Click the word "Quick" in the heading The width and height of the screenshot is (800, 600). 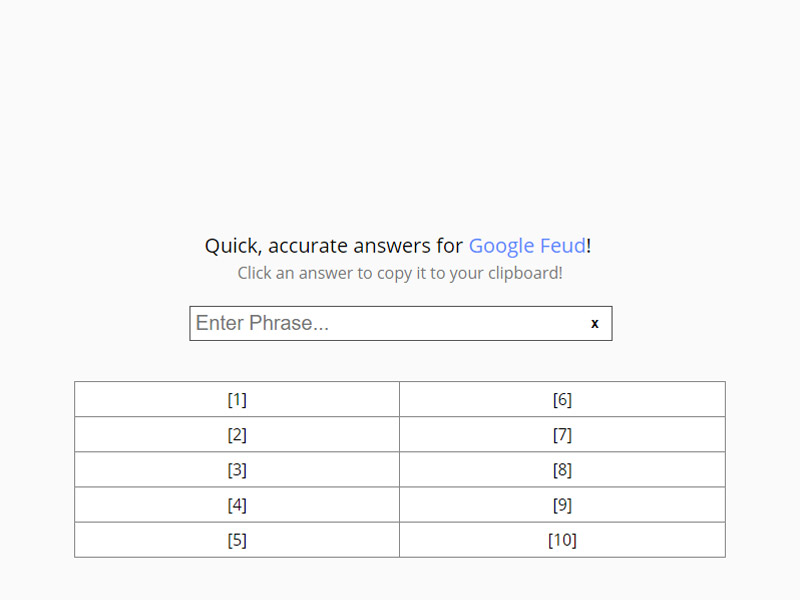point(231,246)
